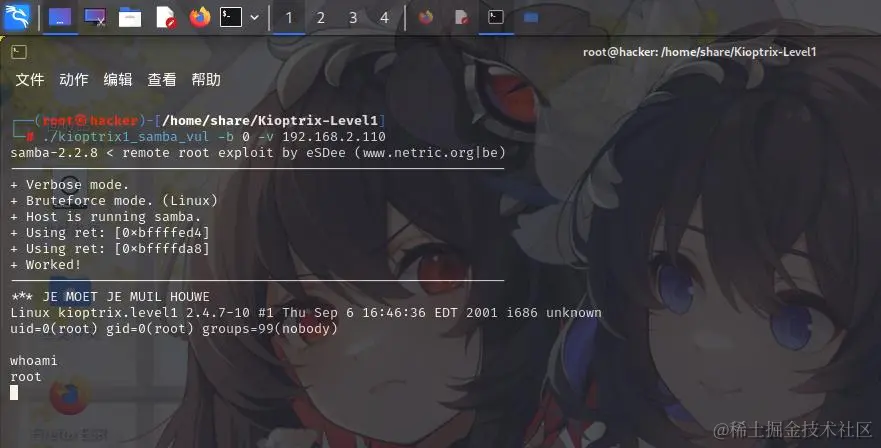The height and width of the screenshot is (448, 881).
Task: Open the file manager launcher in panel
Action: click(130, 17)
